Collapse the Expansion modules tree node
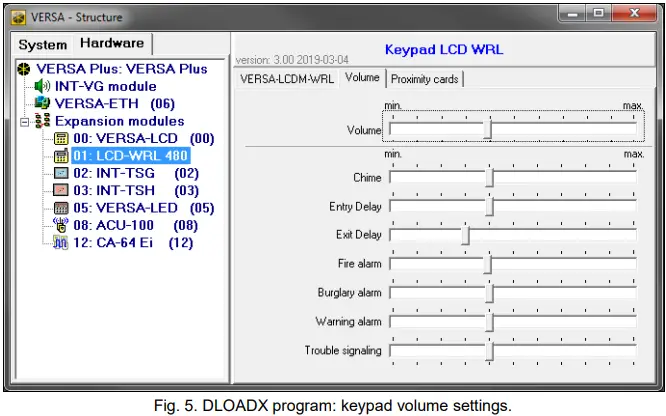 click(x=25, y=122)
